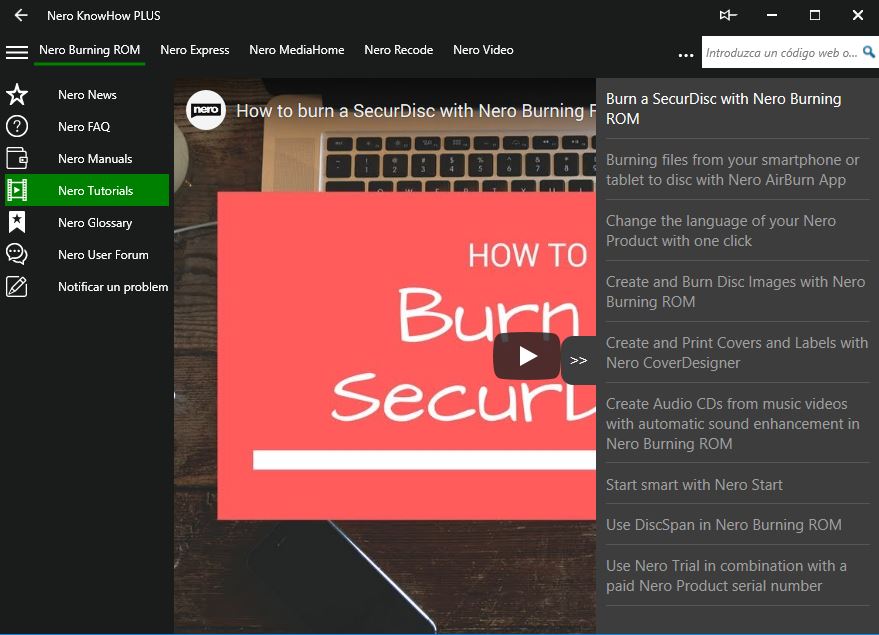Select the Nero Tutorials film icon

tap(17, 190)
